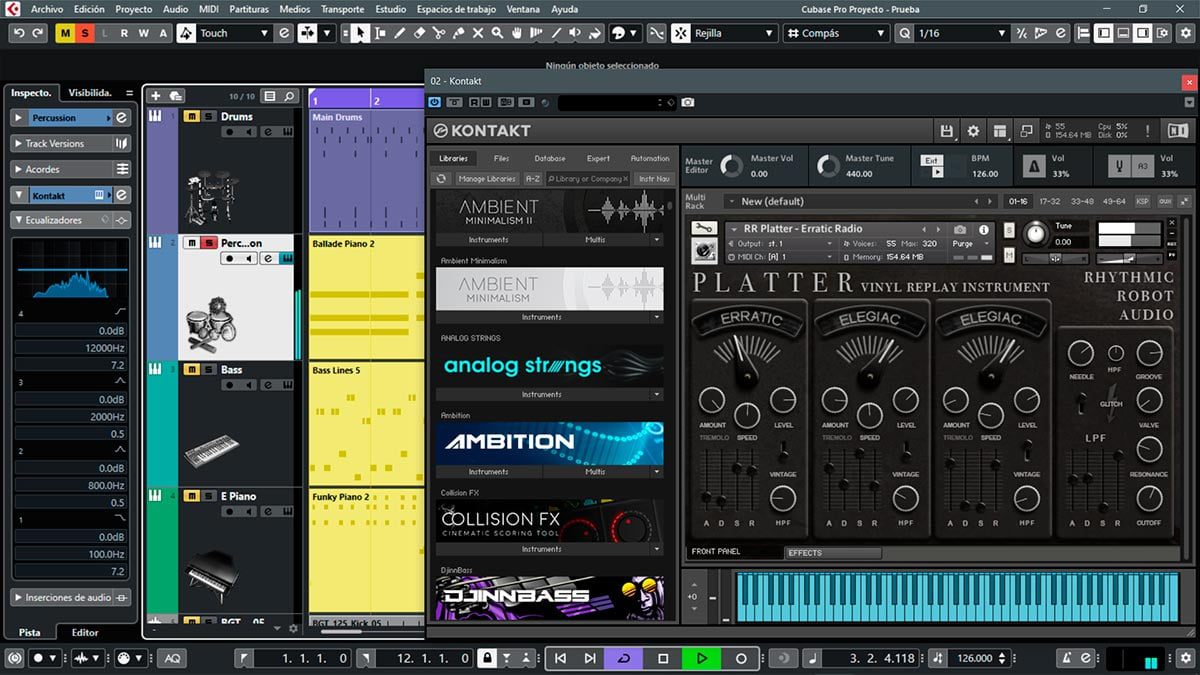This screenshot has height=675, width=1200.
Task: Click the Instr Nav button
Action: pos(654,179)
